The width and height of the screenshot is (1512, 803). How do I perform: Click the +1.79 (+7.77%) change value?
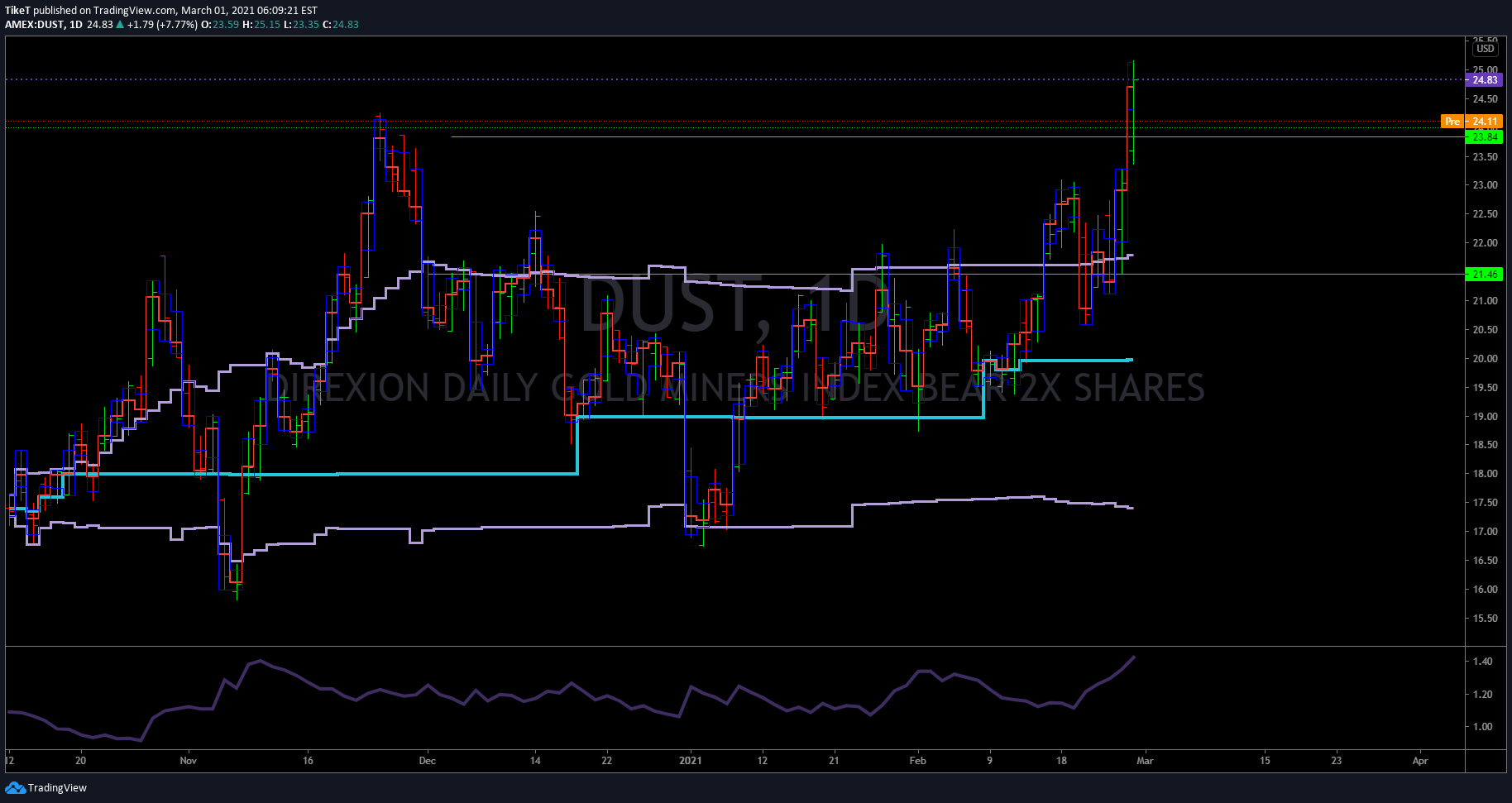click(x=162, y=25)
